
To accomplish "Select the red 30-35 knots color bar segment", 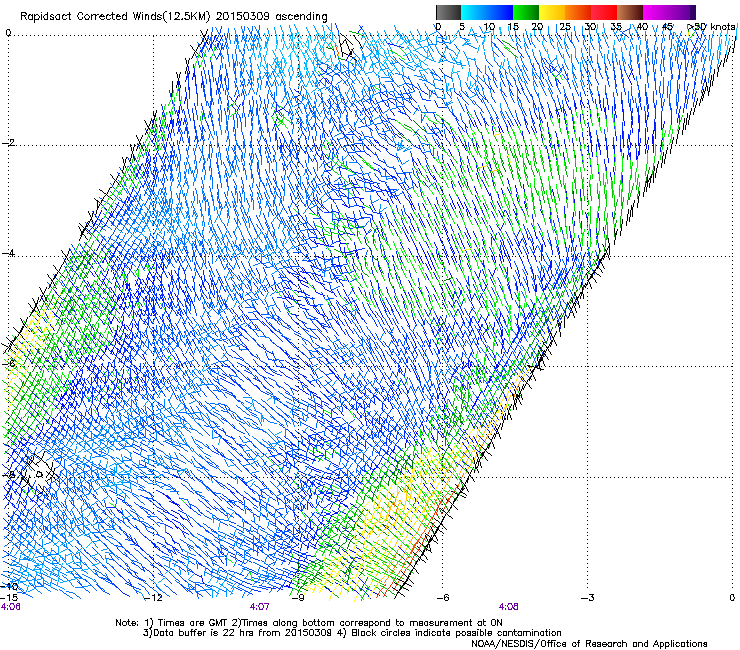I will click(604, 12).
